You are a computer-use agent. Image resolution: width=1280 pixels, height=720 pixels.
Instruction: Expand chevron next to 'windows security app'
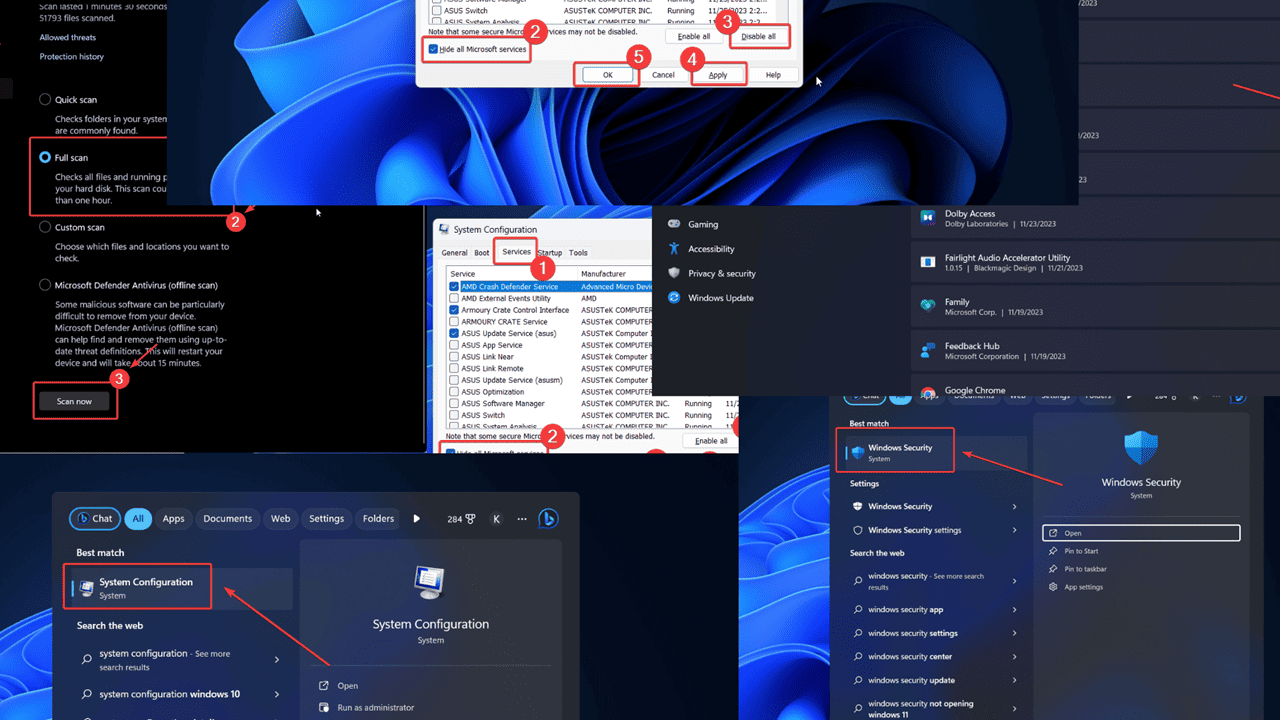coord(1015,609)
